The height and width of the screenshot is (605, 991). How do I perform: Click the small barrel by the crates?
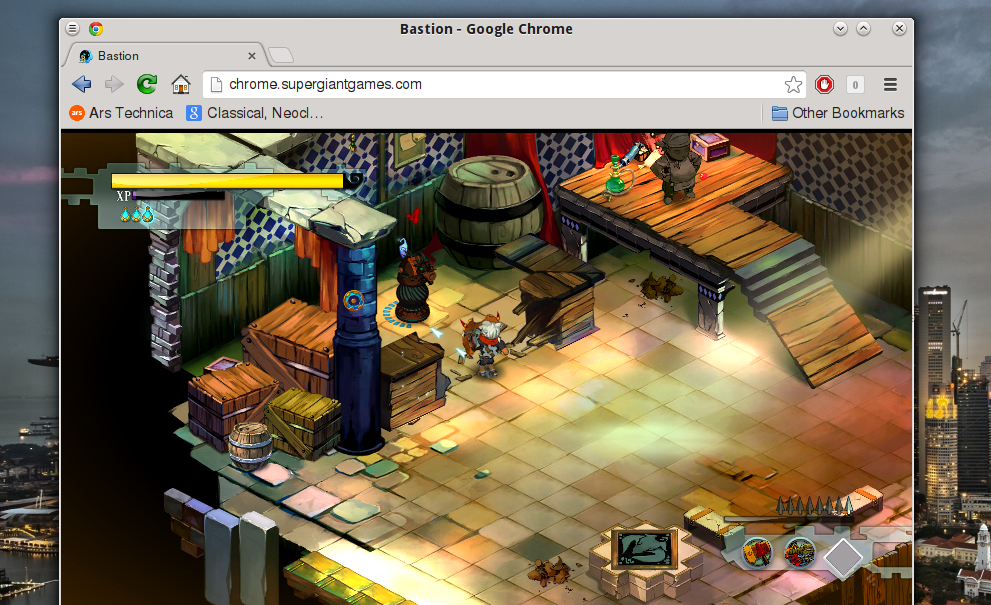[x=250, y=445]
